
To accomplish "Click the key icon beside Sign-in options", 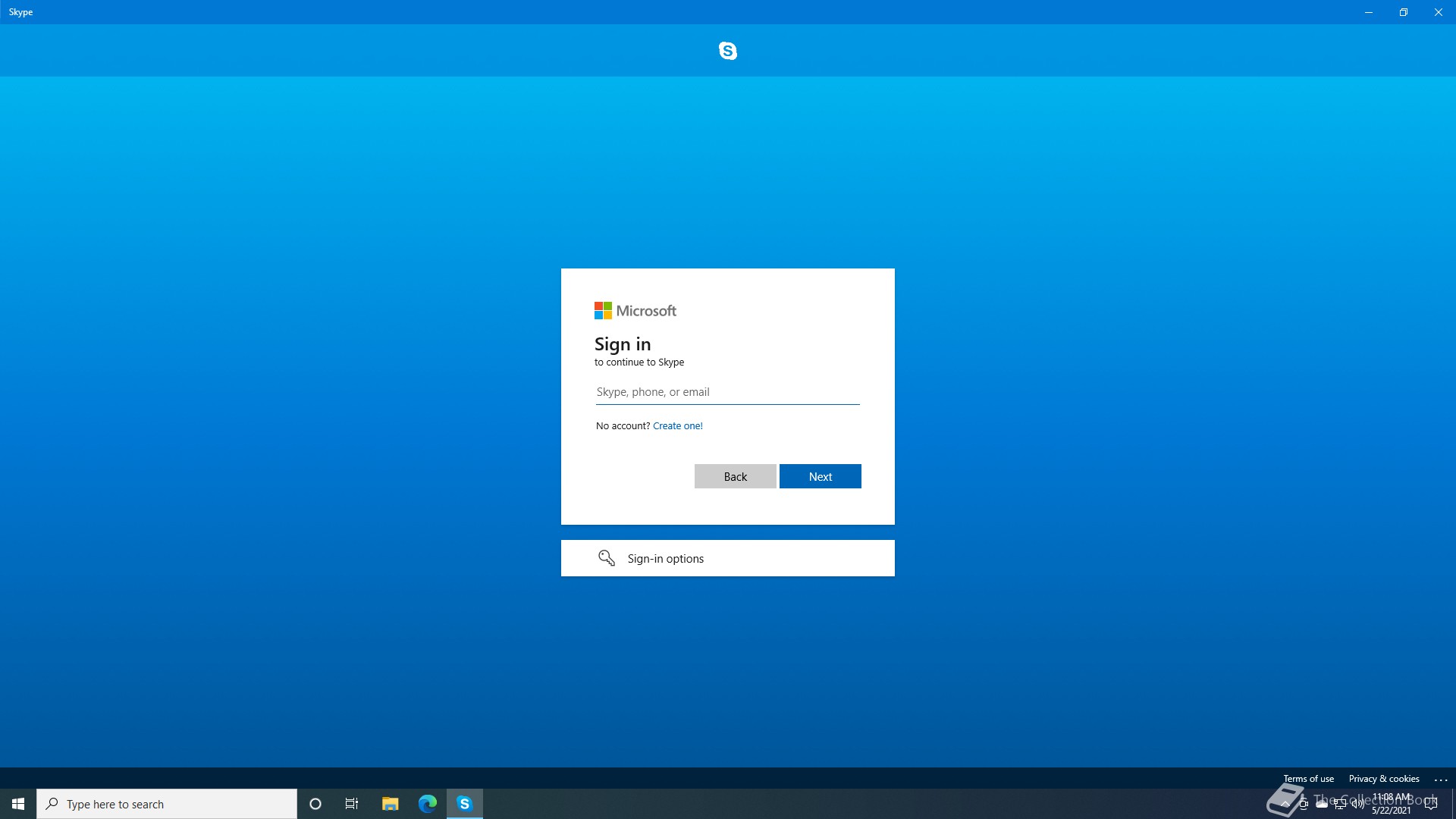I will (607, 558).
